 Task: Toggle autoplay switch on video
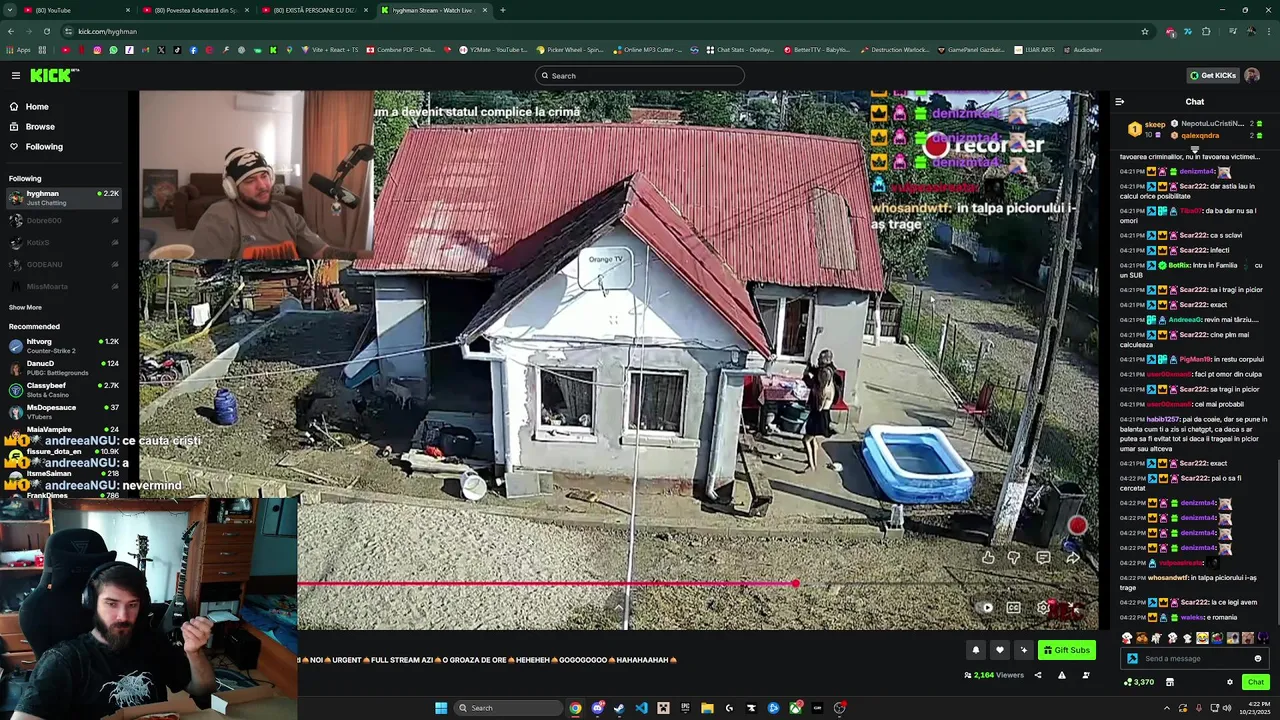click(x=986, y=607)
